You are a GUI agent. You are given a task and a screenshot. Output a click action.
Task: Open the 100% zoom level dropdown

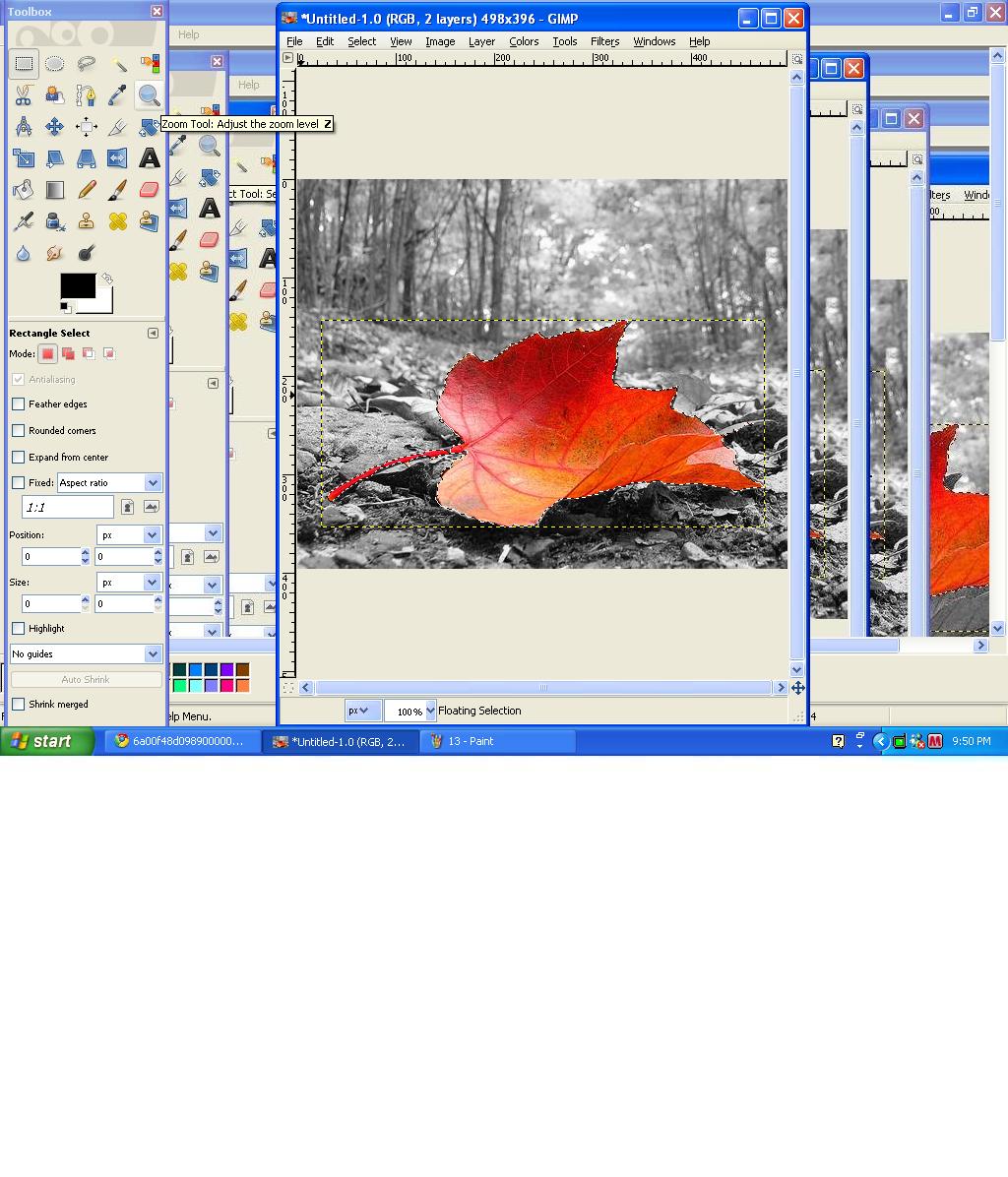(x=410, y=711)
